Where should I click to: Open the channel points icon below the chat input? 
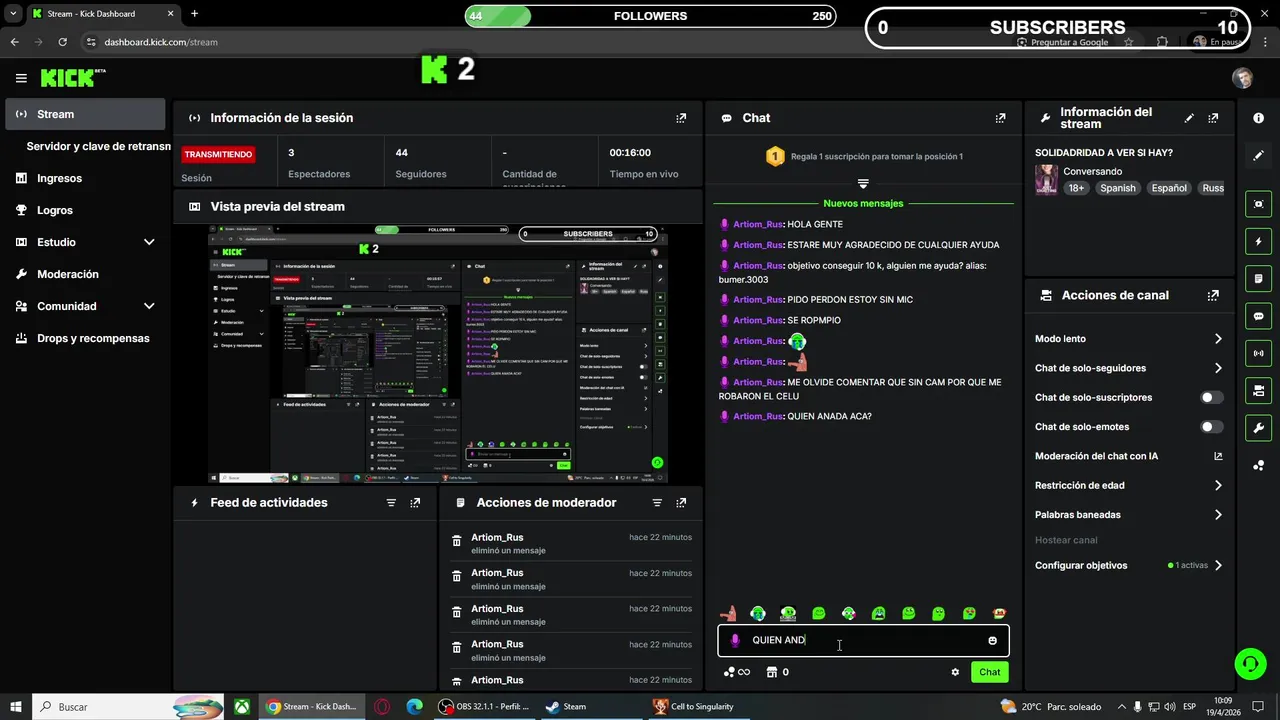737,672
